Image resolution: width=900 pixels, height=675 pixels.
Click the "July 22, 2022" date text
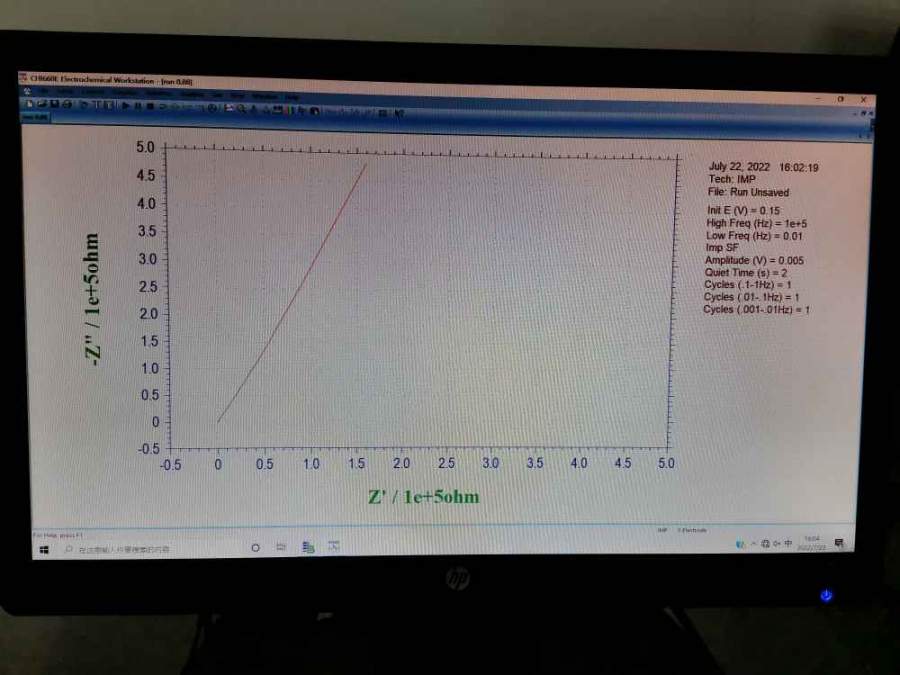[x=739, y=166]
